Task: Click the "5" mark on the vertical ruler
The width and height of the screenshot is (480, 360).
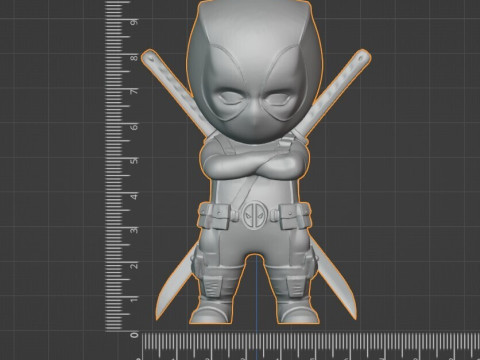Action: point(134,161)
